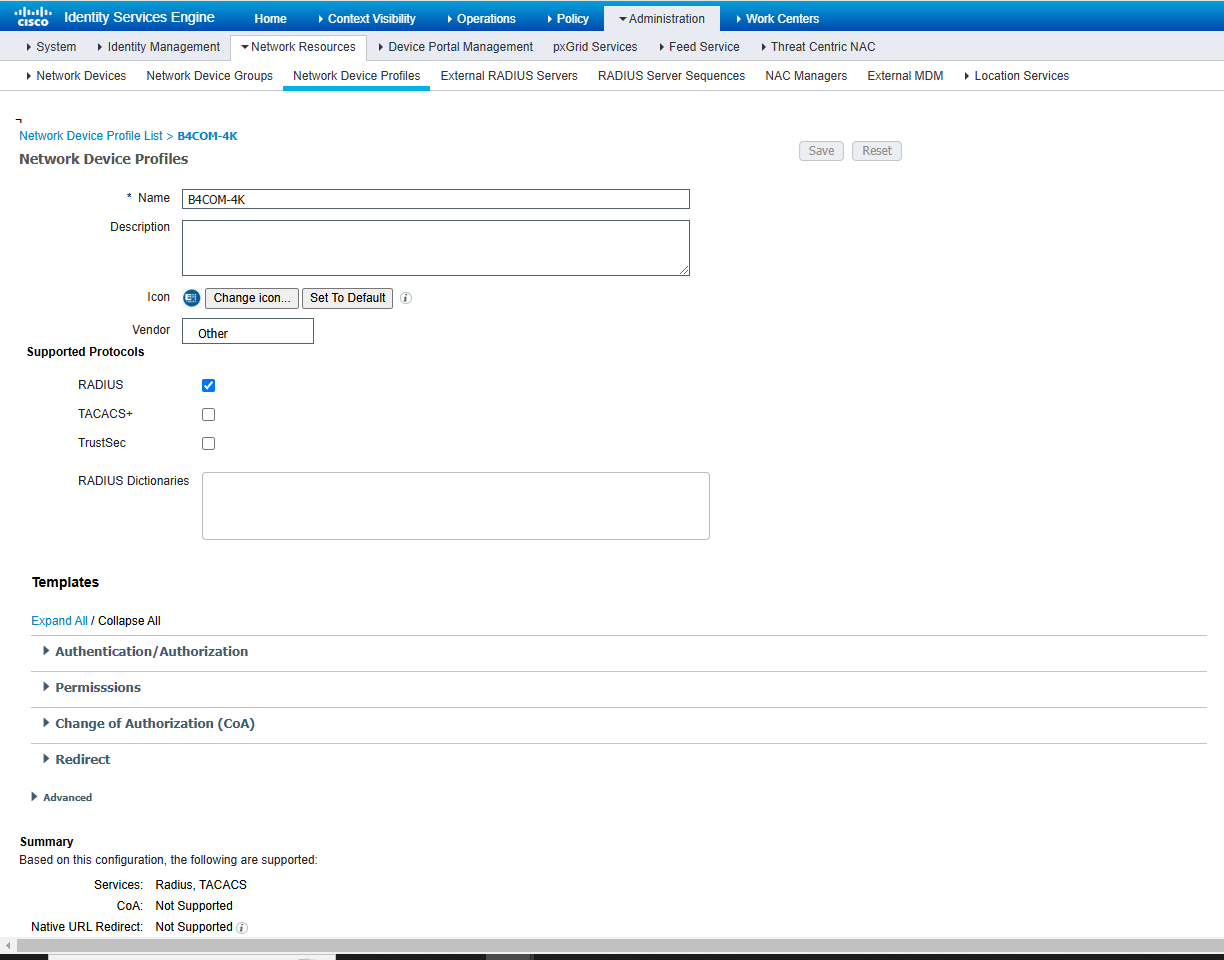Viewport: 1224px width, 960px height.
Task: Enable the TACACS+ checkbox
Action: click(208, 414)
